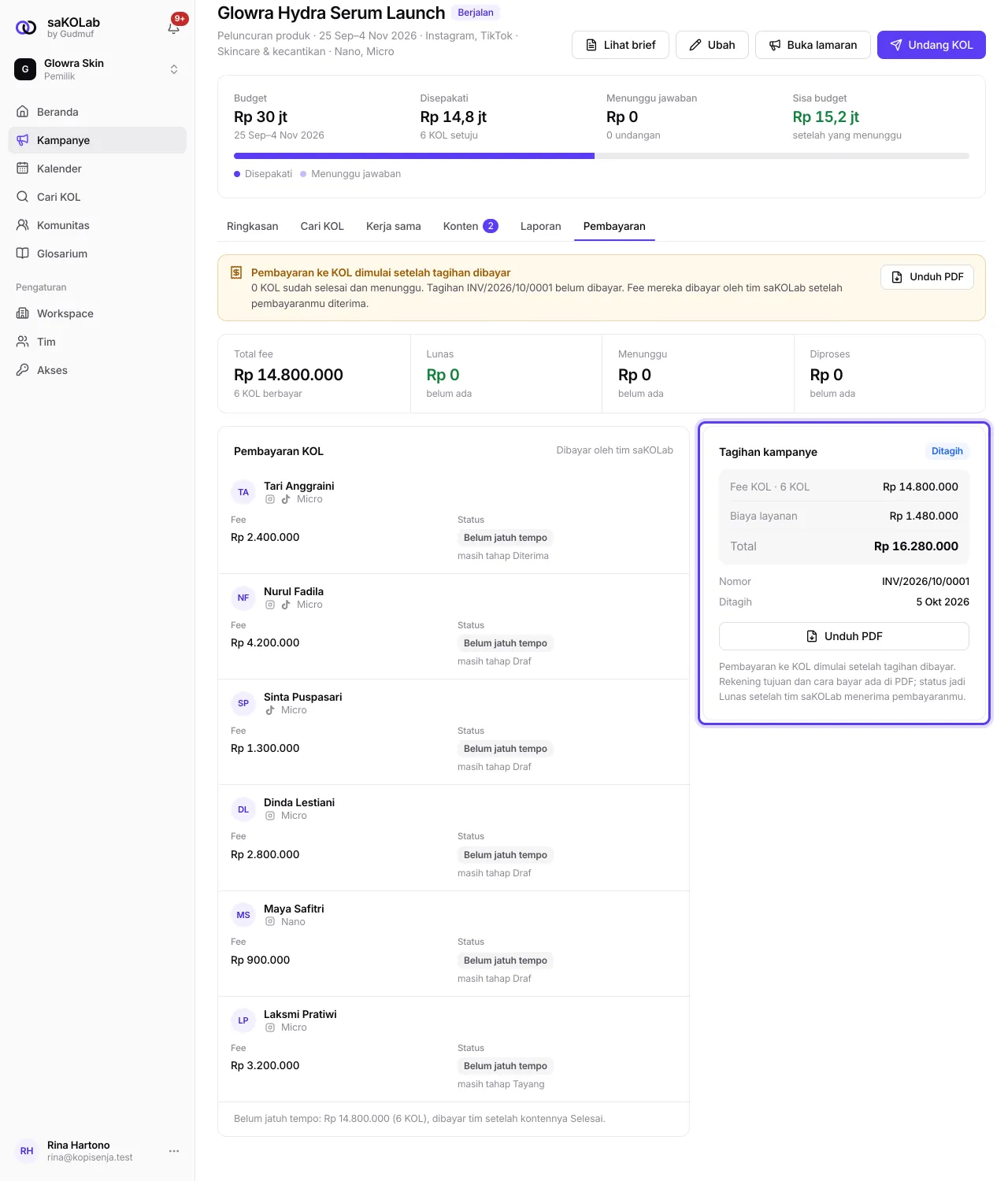Click the Berjalan status badge

coord(476,13)
